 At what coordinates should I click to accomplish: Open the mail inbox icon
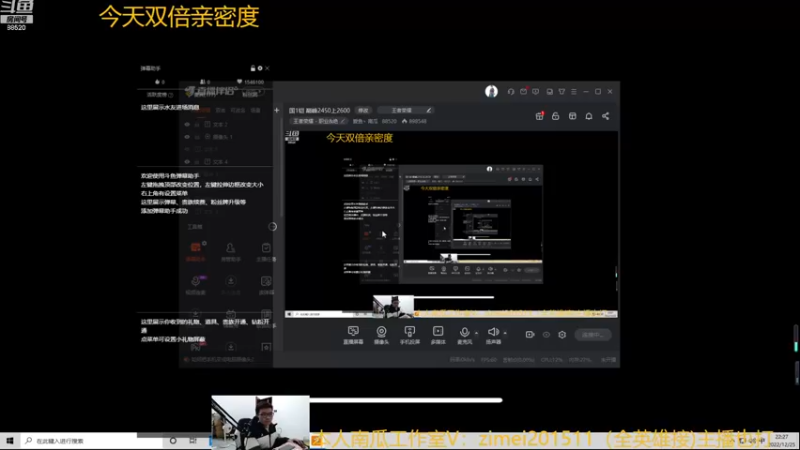coord(523,92)
